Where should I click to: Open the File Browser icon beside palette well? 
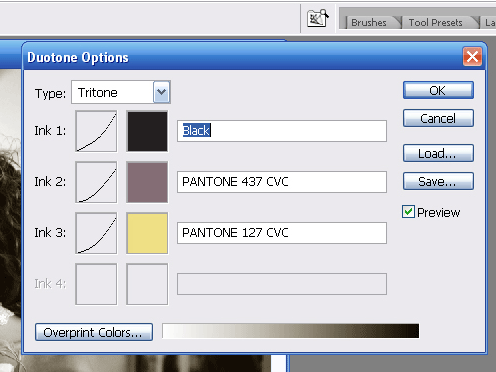(x=318, y=18)
